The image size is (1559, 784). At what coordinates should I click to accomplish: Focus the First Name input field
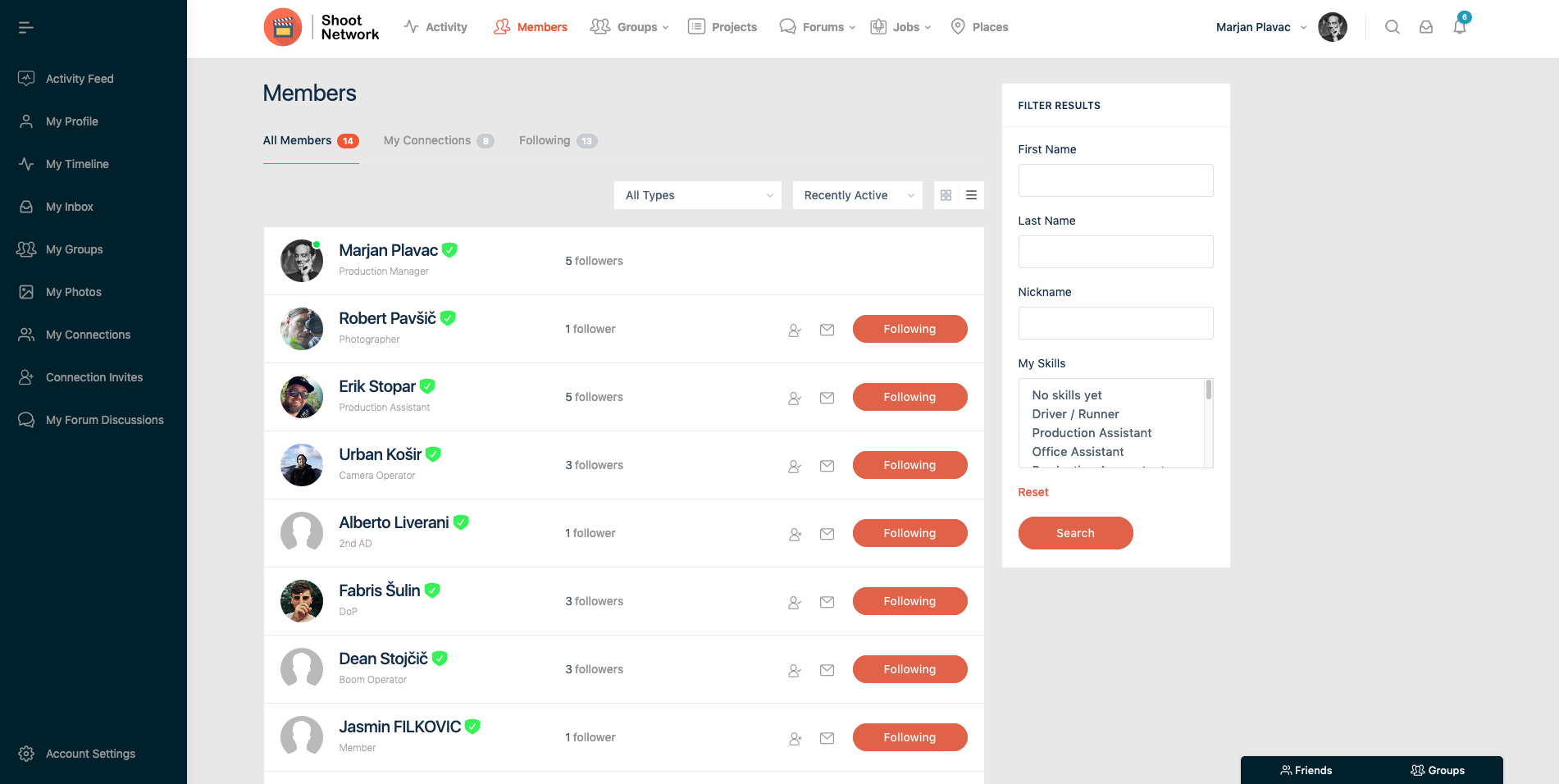coord(1115,180)
